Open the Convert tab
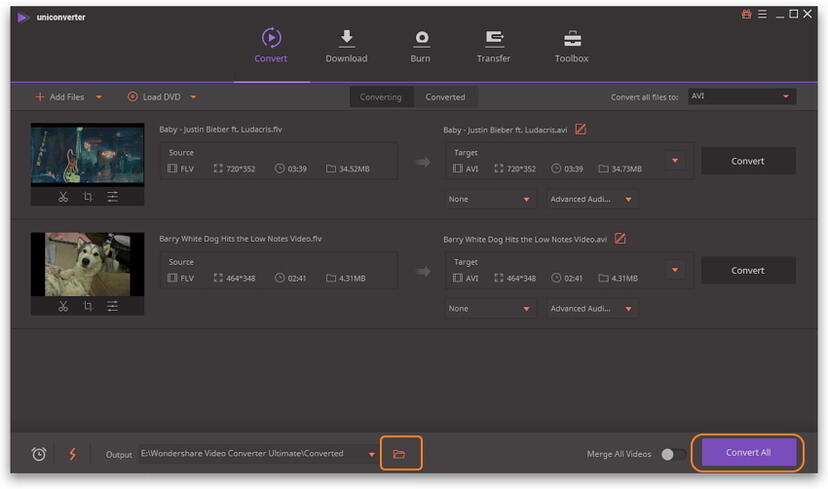This screenshot has height=489, width=828. click(x=271, y=46)
